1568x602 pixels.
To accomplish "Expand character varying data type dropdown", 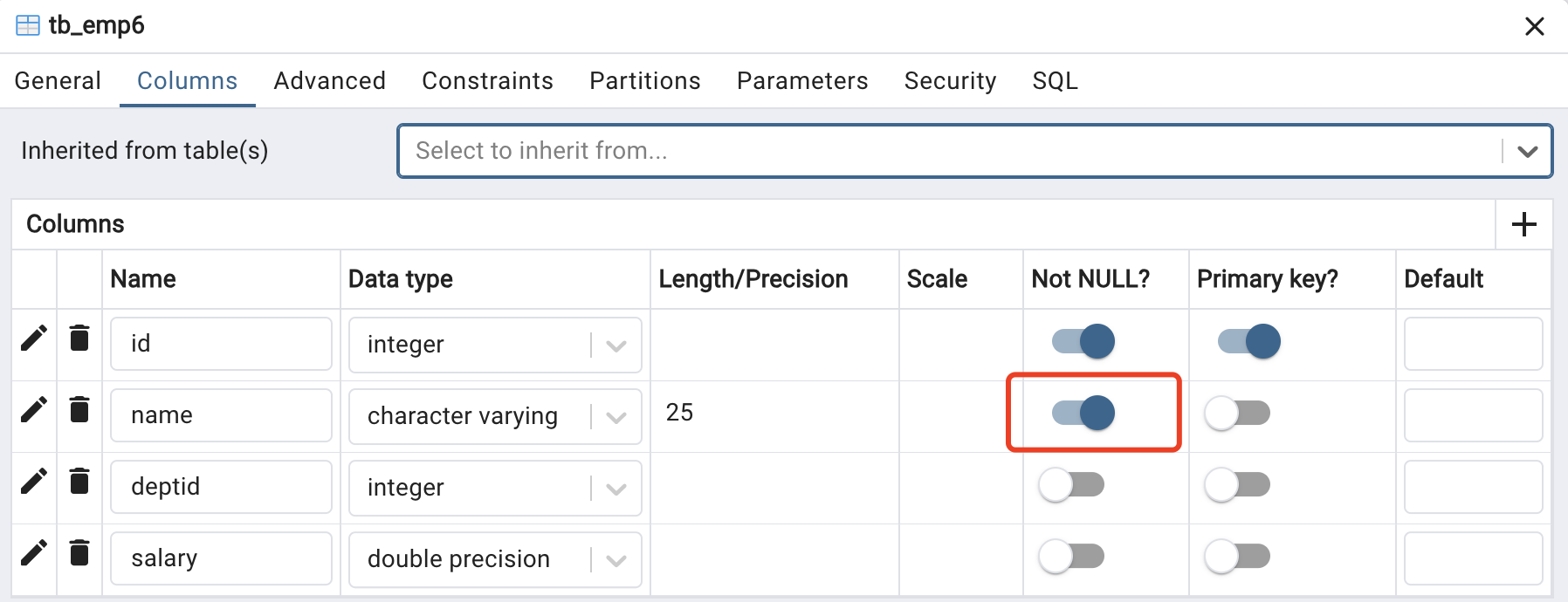I will click(x=616, y=417).
